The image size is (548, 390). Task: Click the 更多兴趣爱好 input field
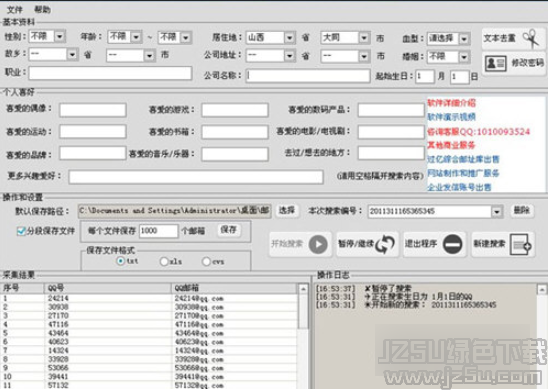(x=196, y=177)
